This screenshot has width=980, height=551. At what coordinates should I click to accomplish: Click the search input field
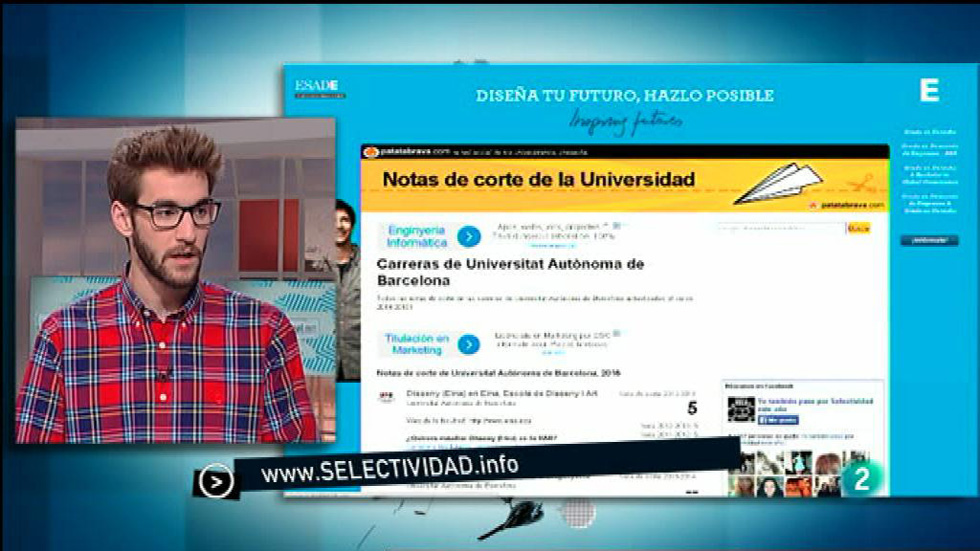[x=780, y=229]
